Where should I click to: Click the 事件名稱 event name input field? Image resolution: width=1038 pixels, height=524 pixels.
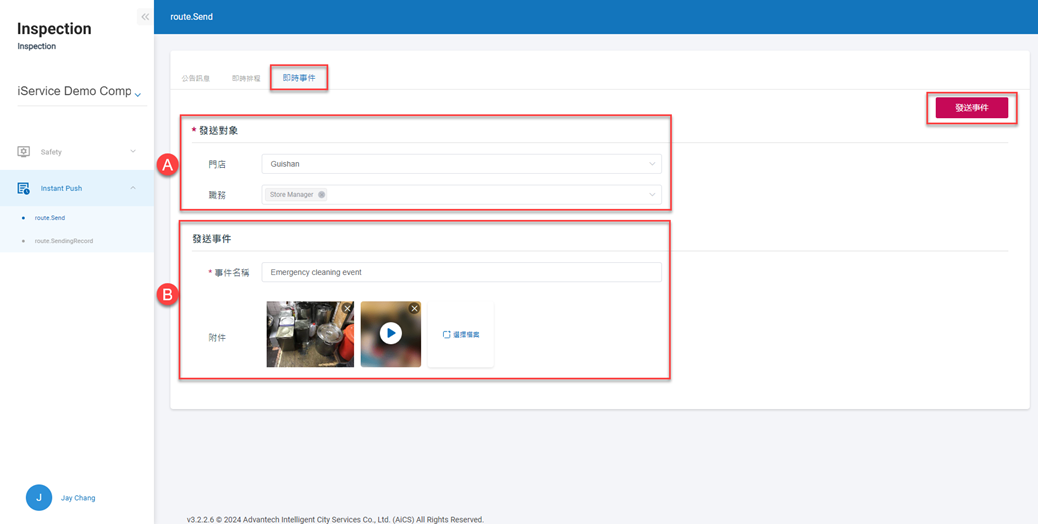[x=460, y=272]
